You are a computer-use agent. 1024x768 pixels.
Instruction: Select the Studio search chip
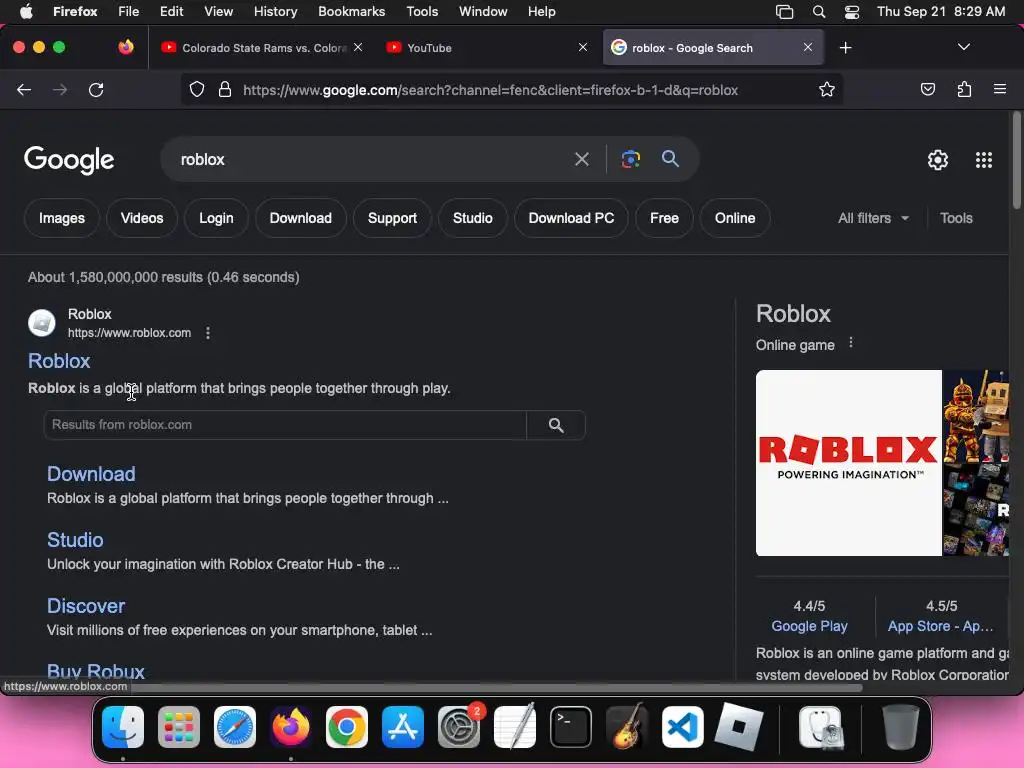pyautogui.click(x=472, y=218)
